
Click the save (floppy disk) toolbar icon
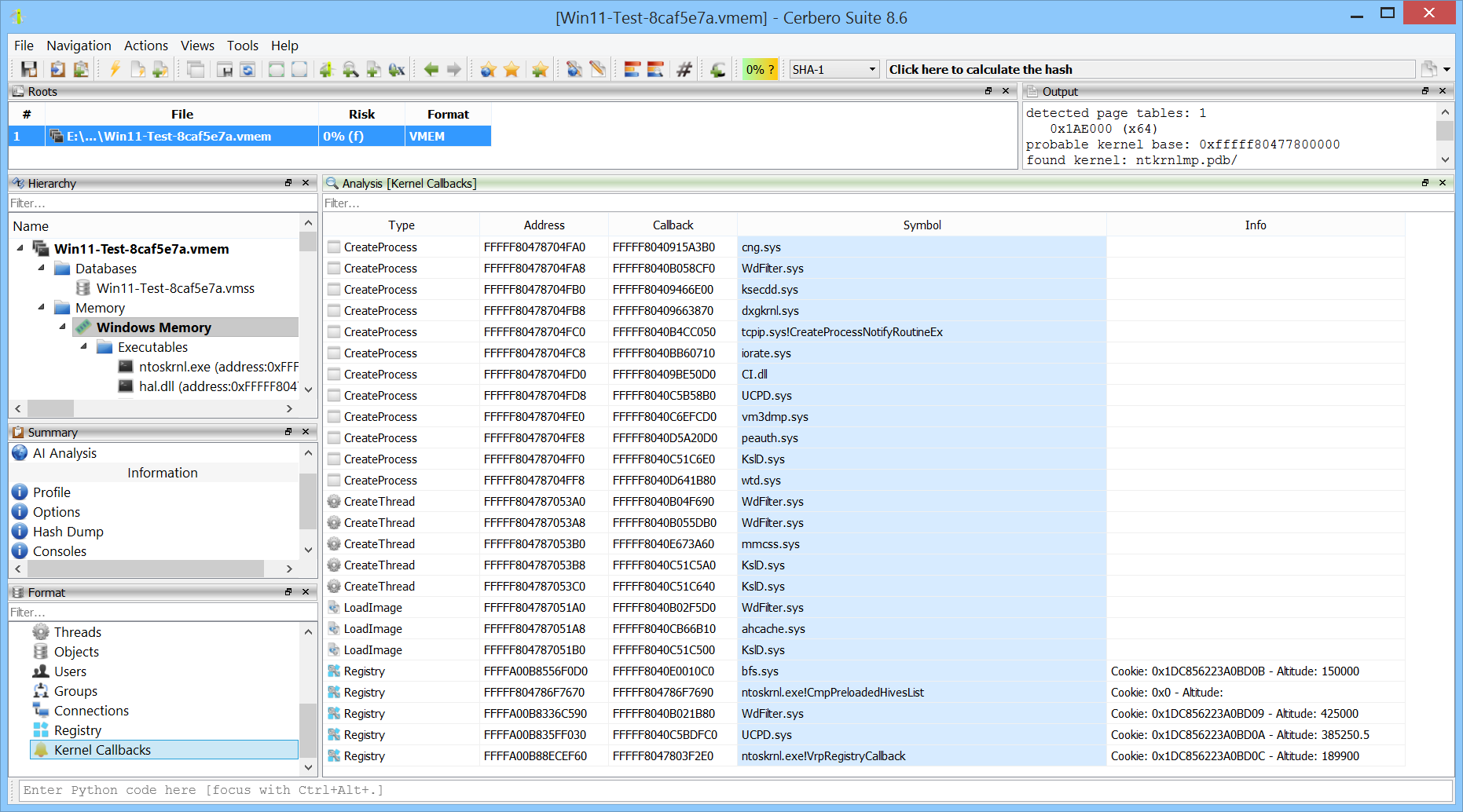[x=29, y=70]
